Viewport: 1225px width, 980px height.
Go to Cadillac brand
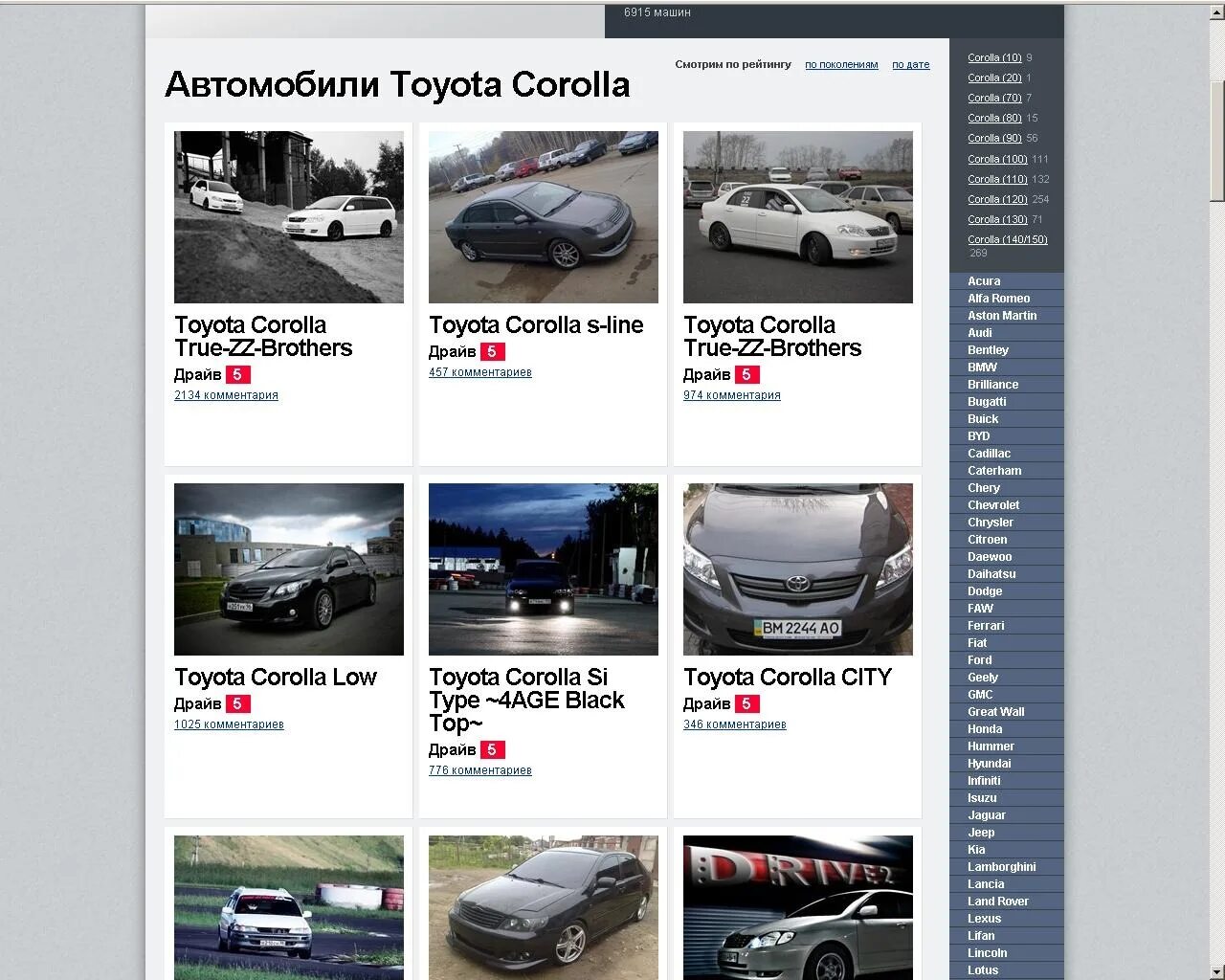989,454
